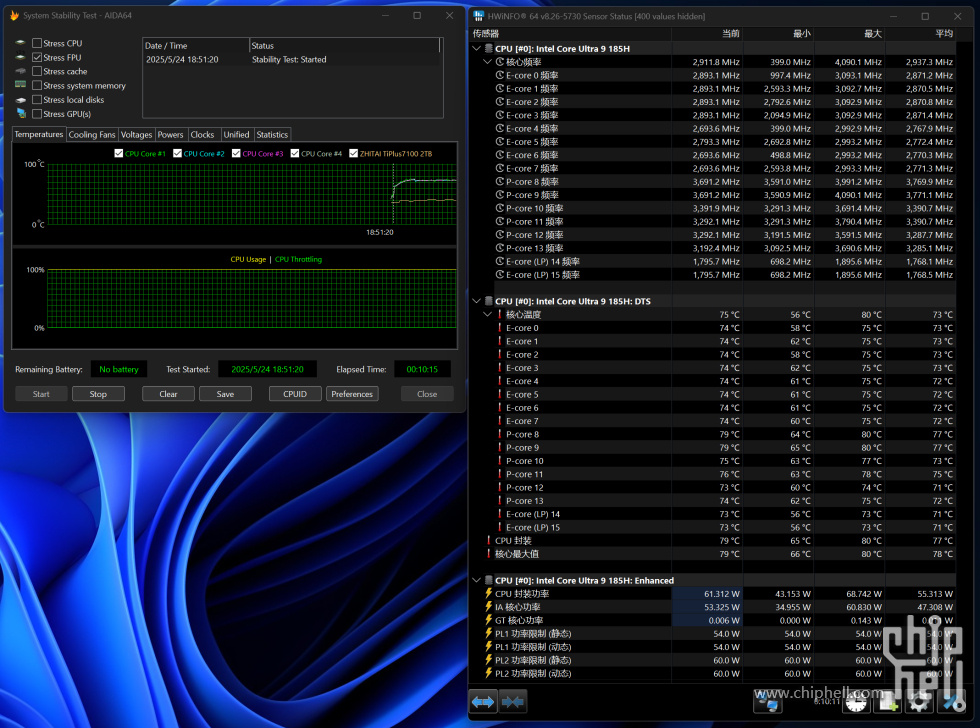Click the GPU icon beside Stress GPU(s)
The image size is (980, 728).
point(21,113)
